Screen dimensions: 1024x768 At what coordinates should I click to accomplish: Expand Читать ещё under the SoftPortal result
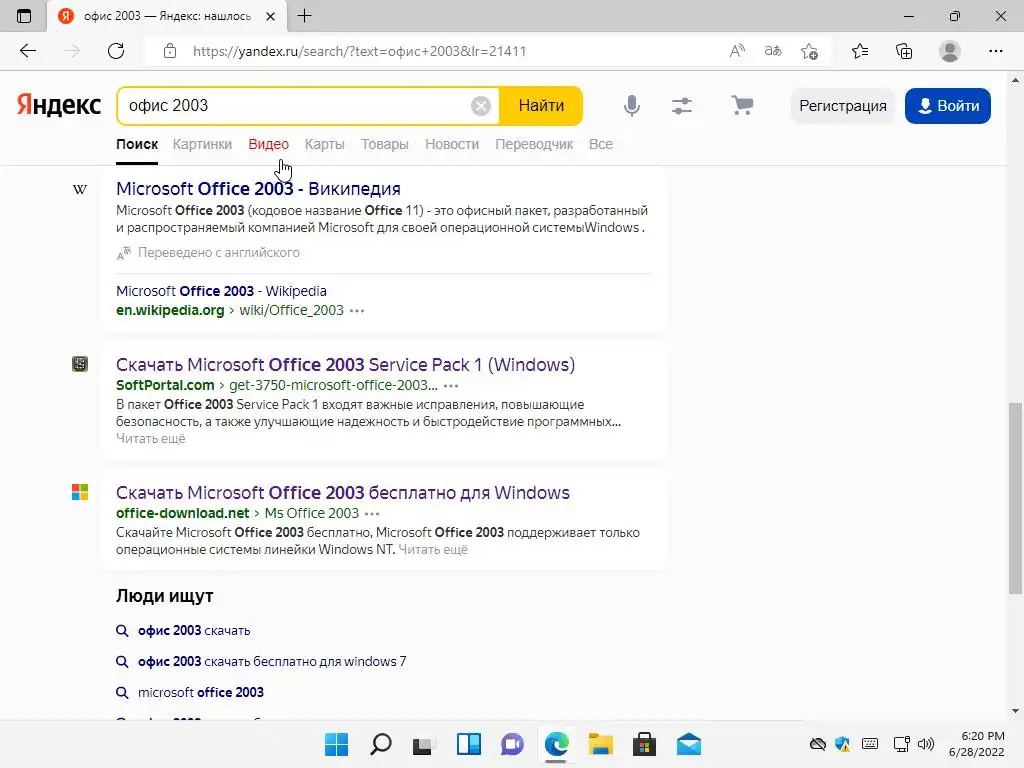click(151, 438)
